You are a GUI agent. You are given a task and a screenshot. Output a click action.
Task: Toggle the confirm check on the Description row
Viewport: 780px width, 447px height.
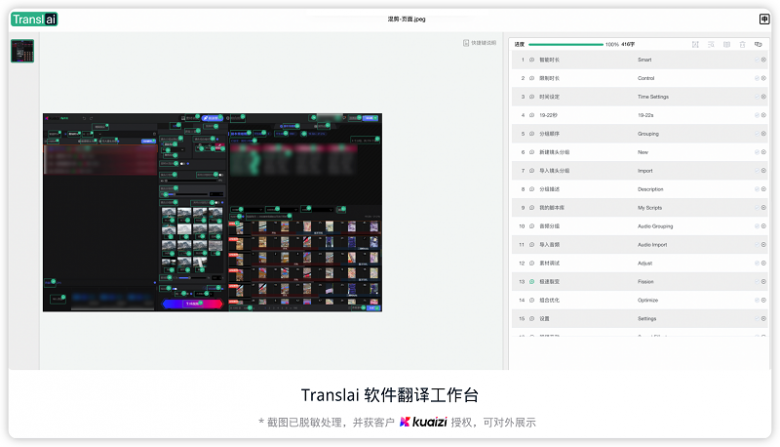757,189
